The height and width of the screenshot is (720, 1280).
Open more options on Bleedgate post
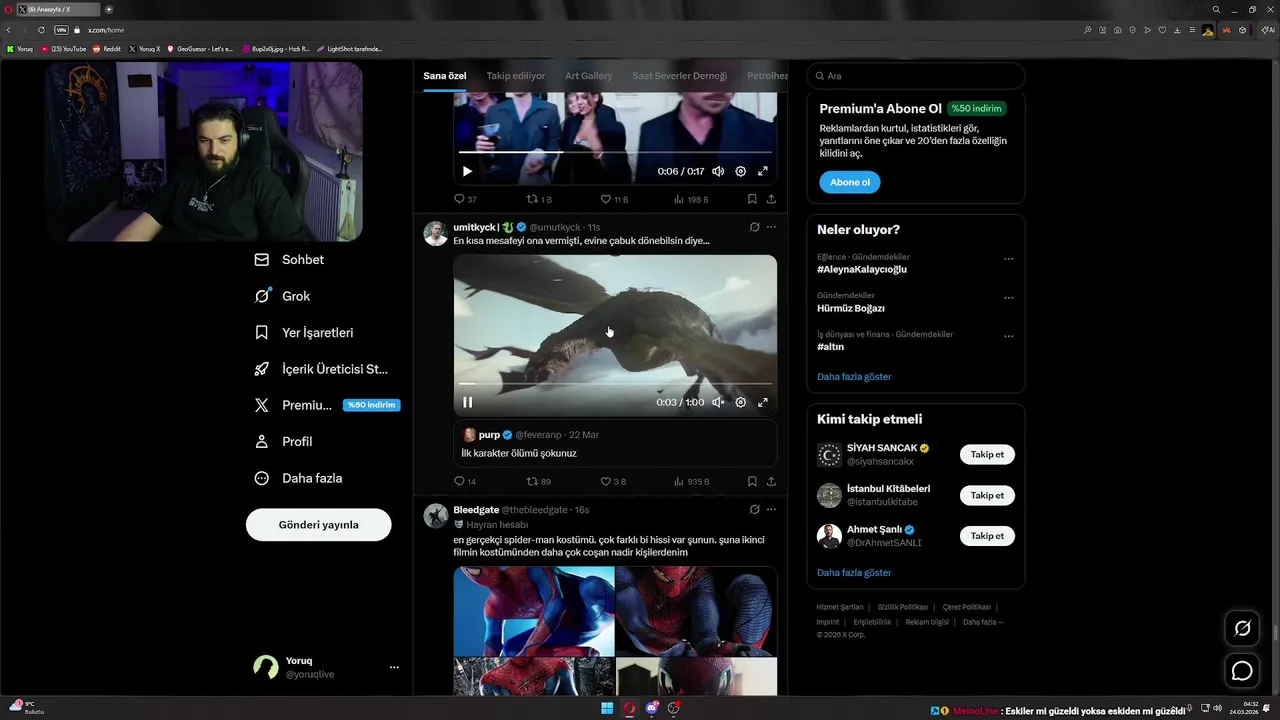pyautogui.click(x=771, y=509)
